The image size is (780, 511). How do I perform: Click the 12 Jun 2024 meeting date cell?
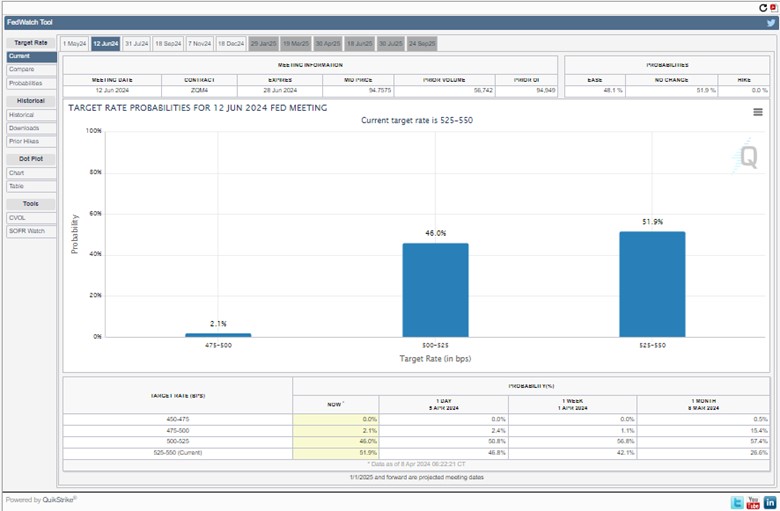[x=112, y=91]
